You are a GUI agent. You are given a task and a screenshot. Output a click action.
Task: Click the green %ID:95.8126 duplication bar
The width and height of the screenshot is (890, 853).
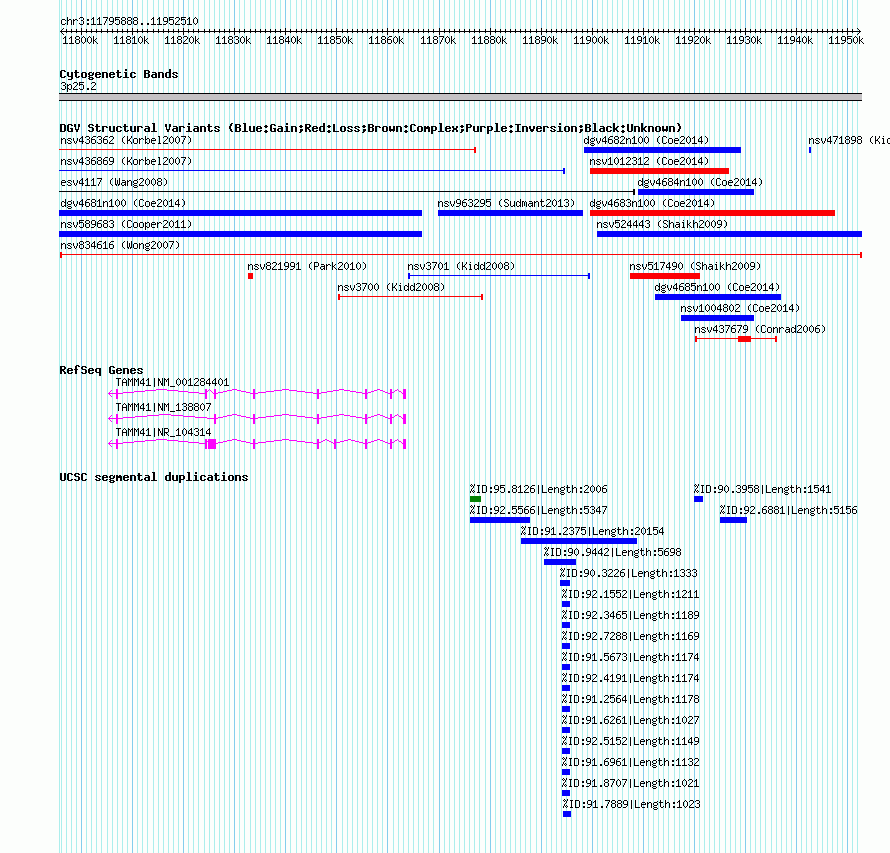pyautogui.click(x=476, y=499)
